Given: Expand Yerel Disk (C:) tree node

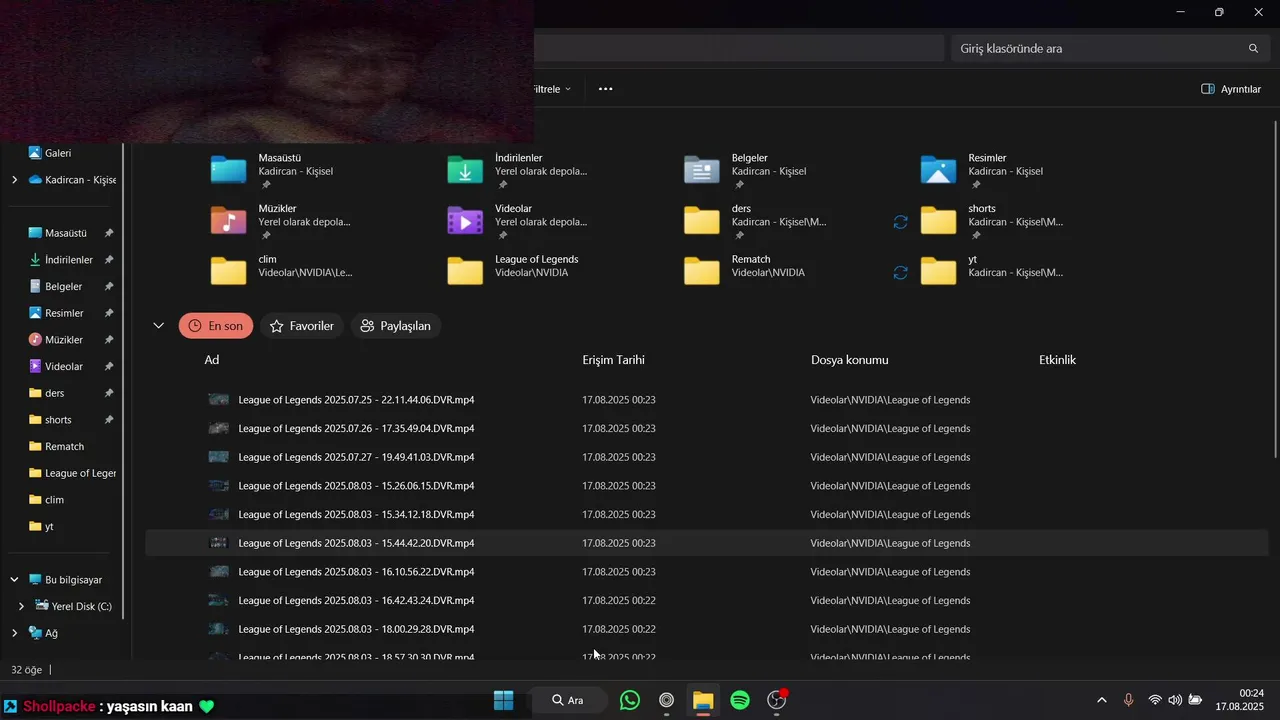Looking at the screenshot, I should tap(21, 606).
